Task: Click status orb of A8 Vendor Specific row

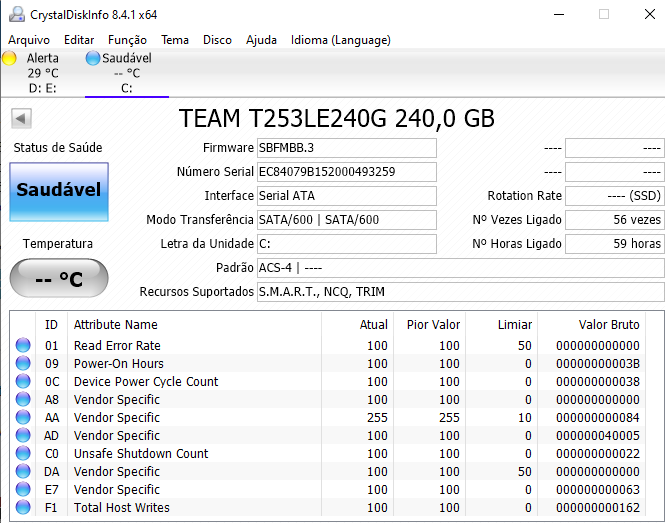Action: tap(23, 399)
